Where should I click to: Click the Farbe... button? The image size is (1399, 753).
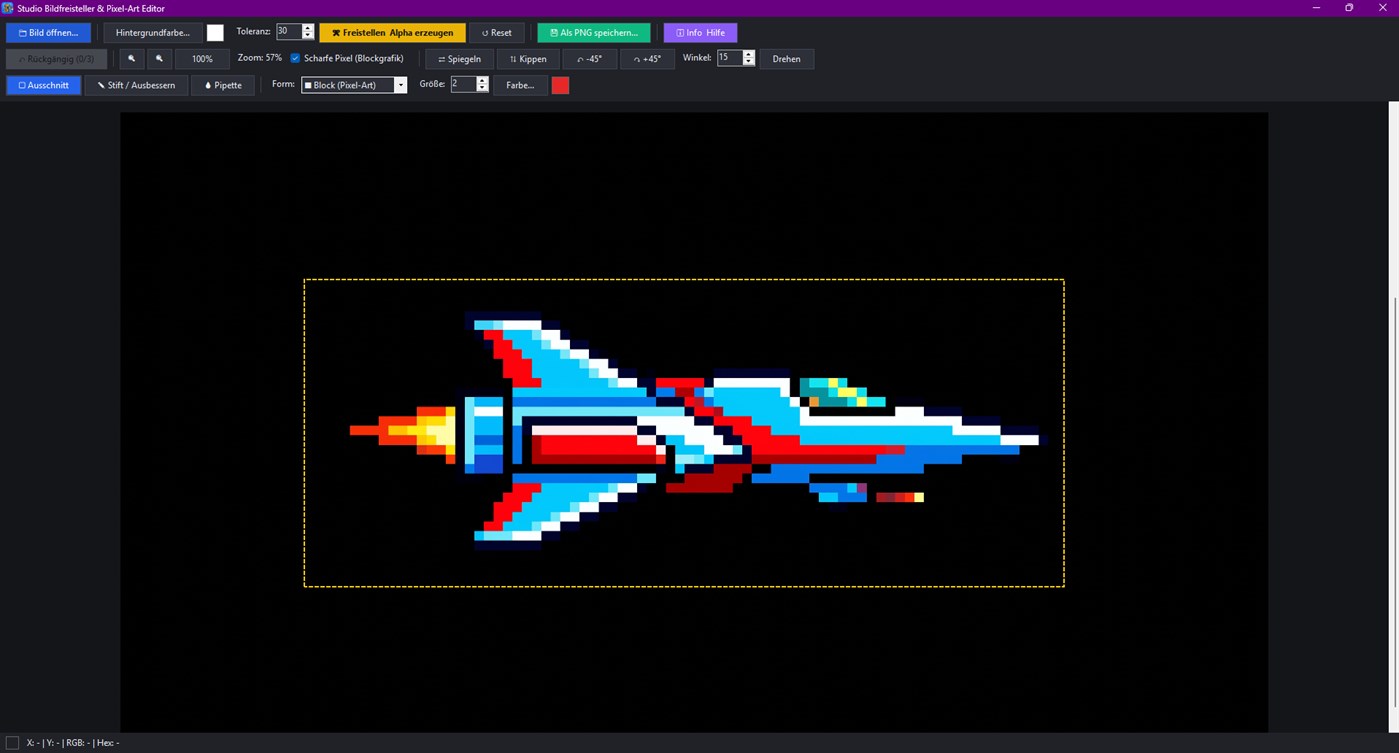click(520, 85)
